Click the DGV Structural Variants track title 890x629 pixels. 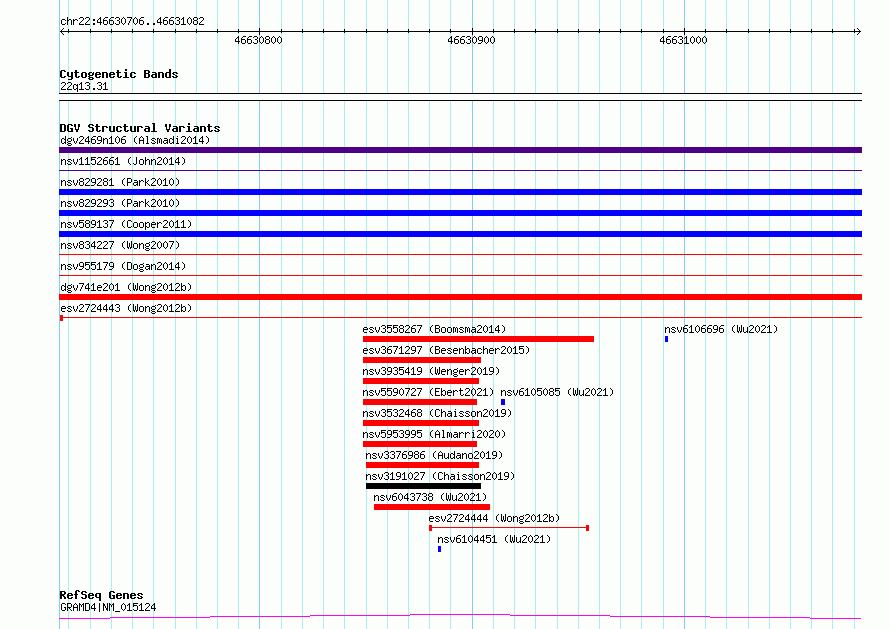140,128
